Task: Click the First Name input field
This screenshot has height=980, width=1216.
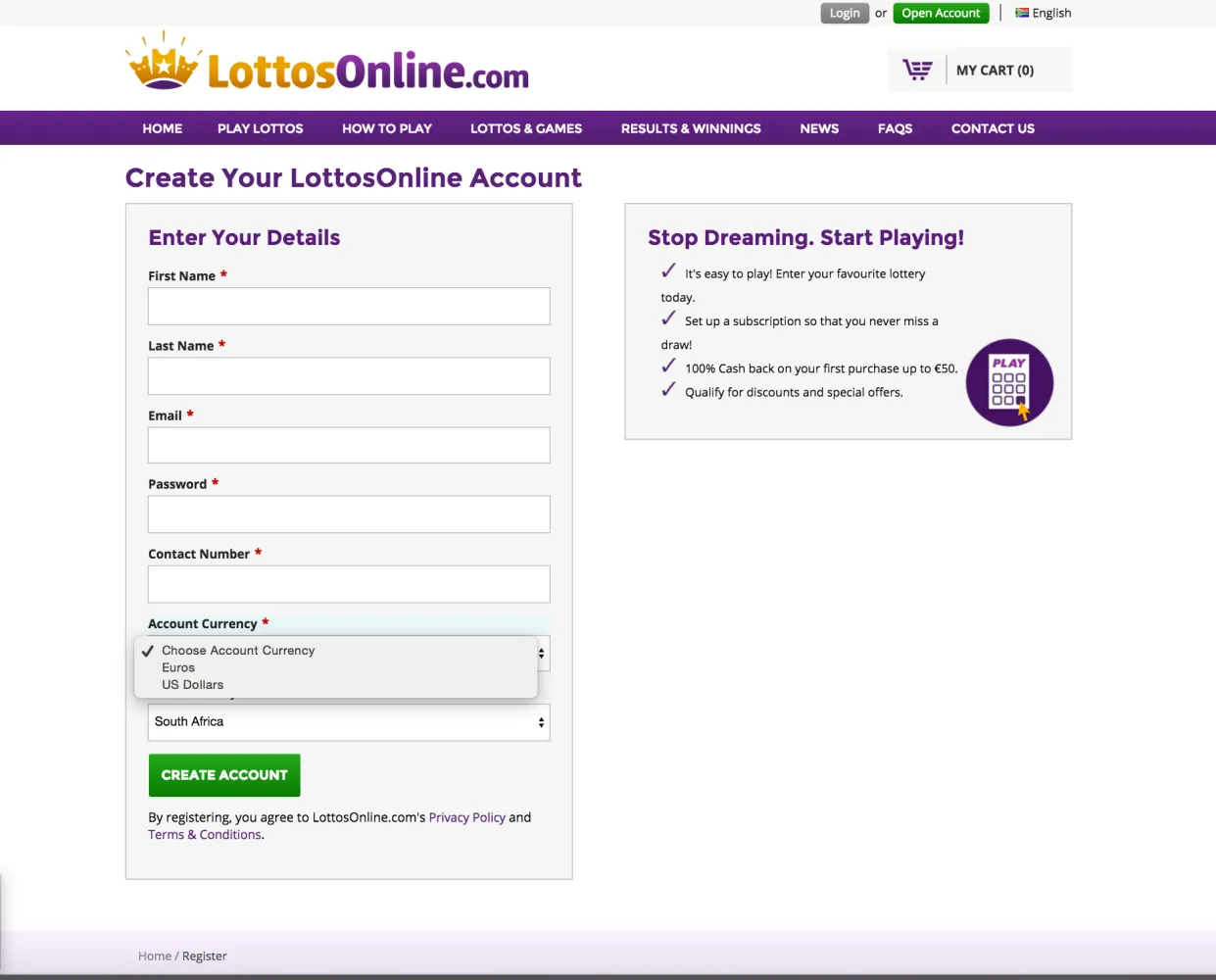Action: 349,306
